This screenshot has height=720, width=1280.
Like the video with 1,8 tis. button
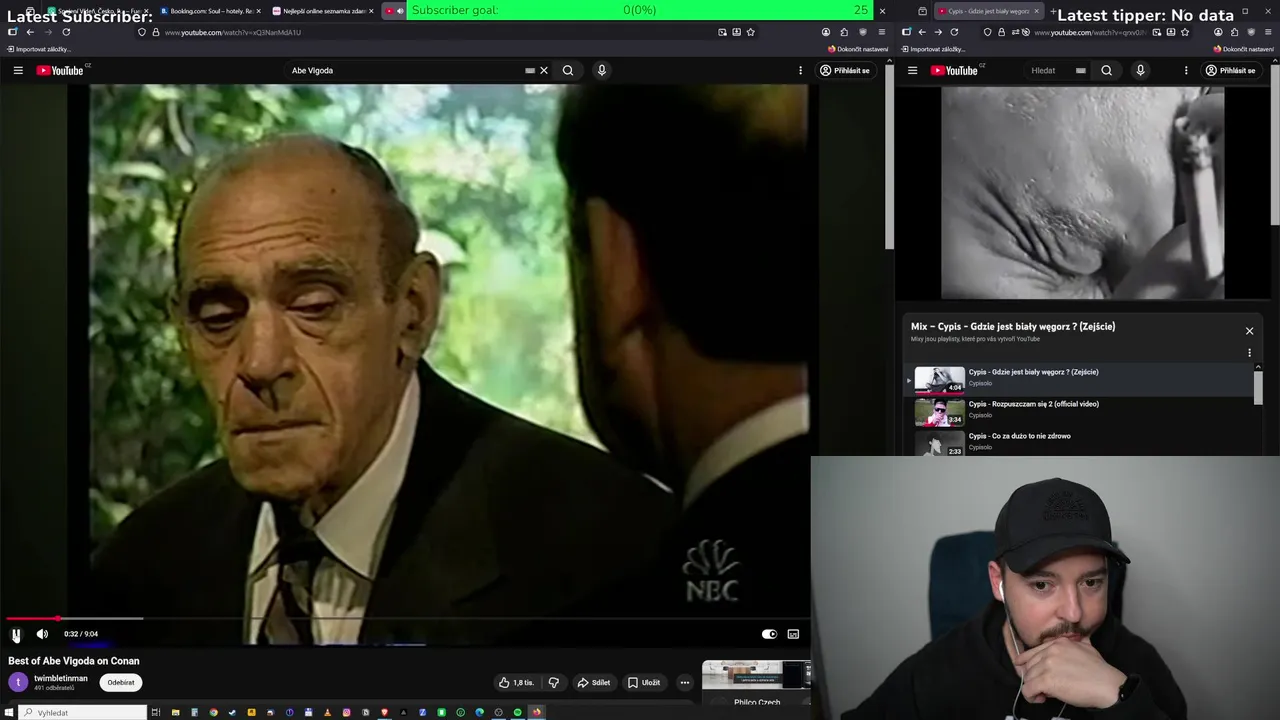pyautogui.click(x=516, y=682)
